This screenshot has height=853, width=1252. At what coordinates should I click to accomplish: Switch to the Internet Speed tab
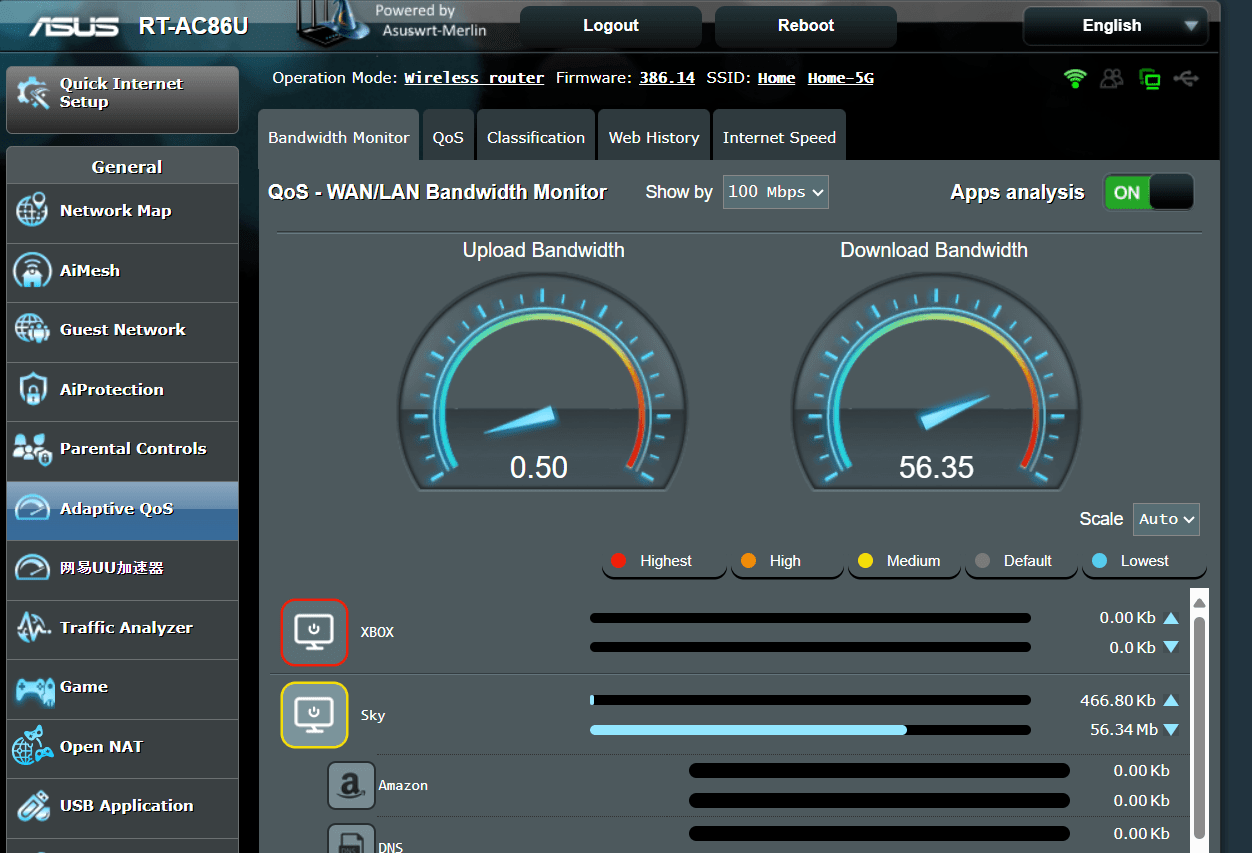[779, 137]
